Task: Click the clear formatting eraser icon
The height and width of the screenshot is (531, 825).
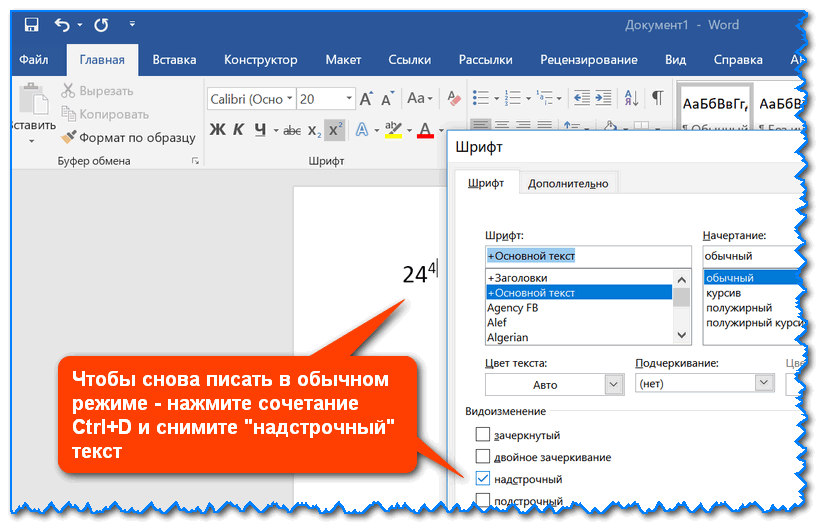Action: pyautogui.click(x=454, y=99)
